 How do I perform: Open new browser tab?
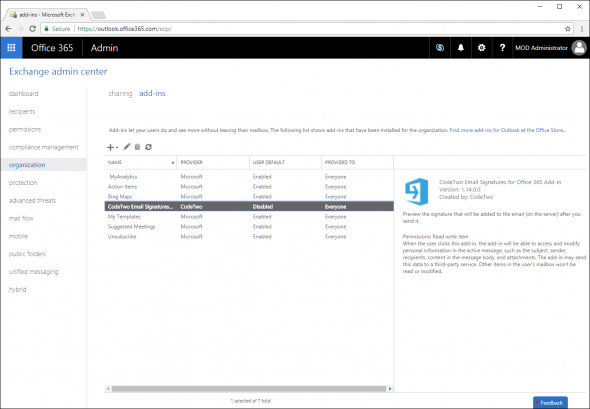[99, 15]
